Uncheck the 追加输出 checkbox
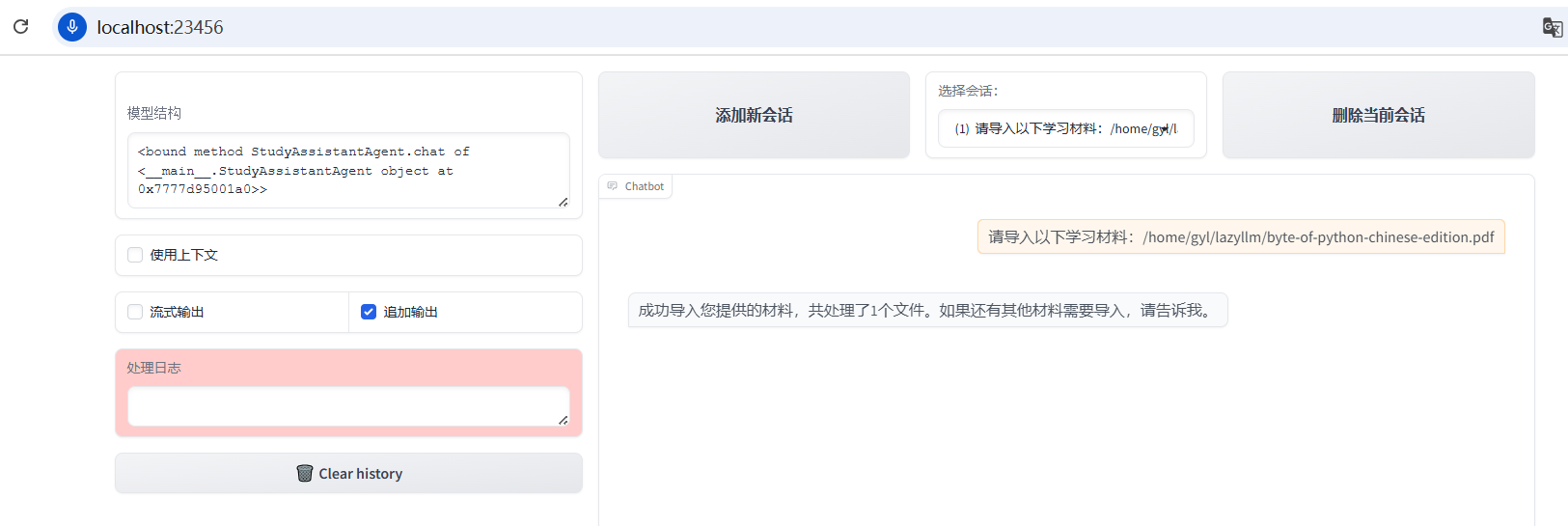 tap(369, 312)
